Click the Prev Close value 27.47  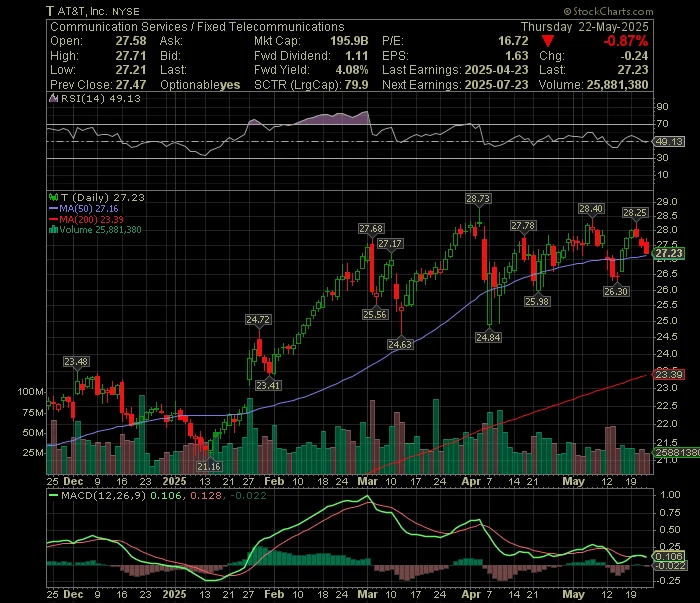(131, 85)
